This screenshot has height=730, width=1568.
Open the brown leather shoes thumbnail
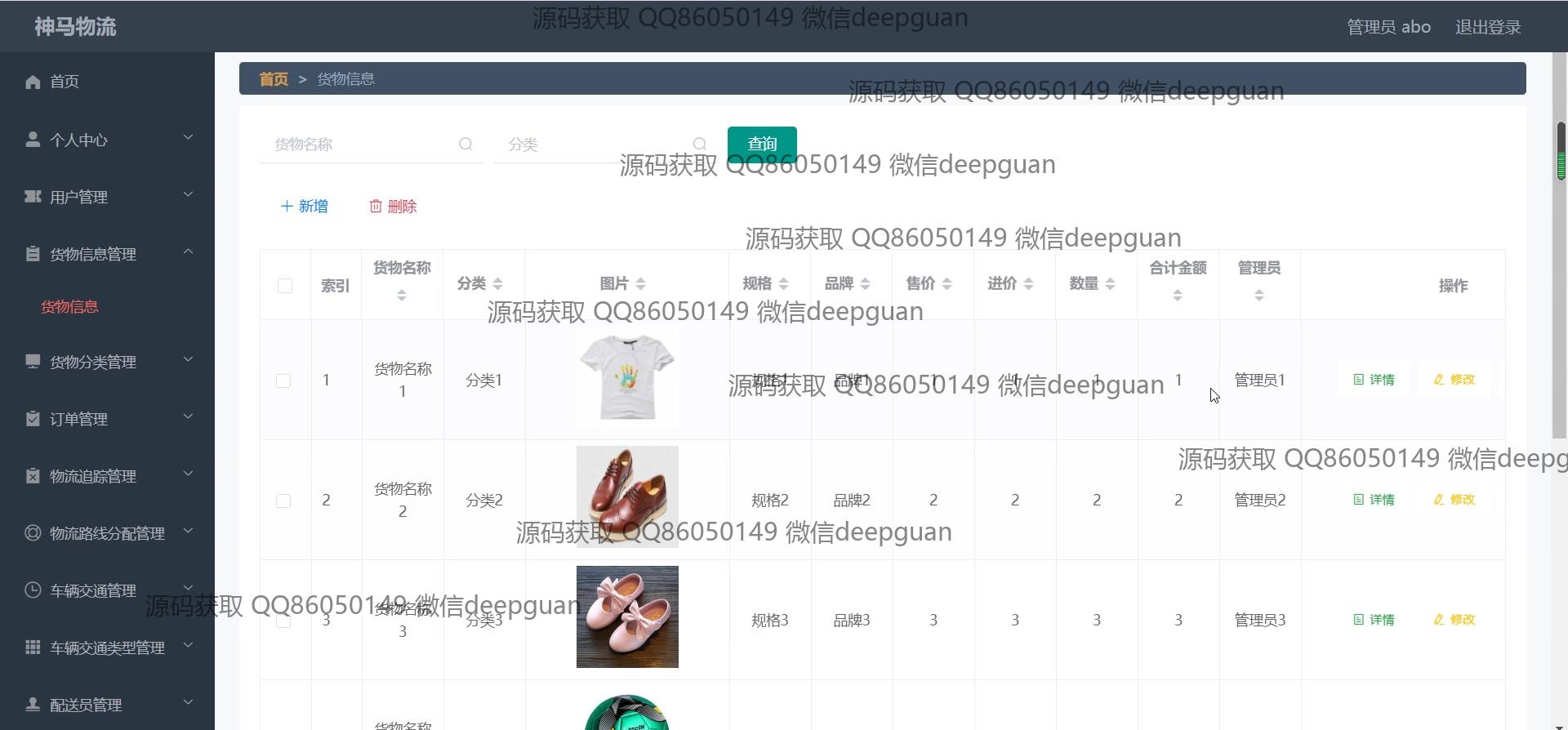[x=627, y=496]
